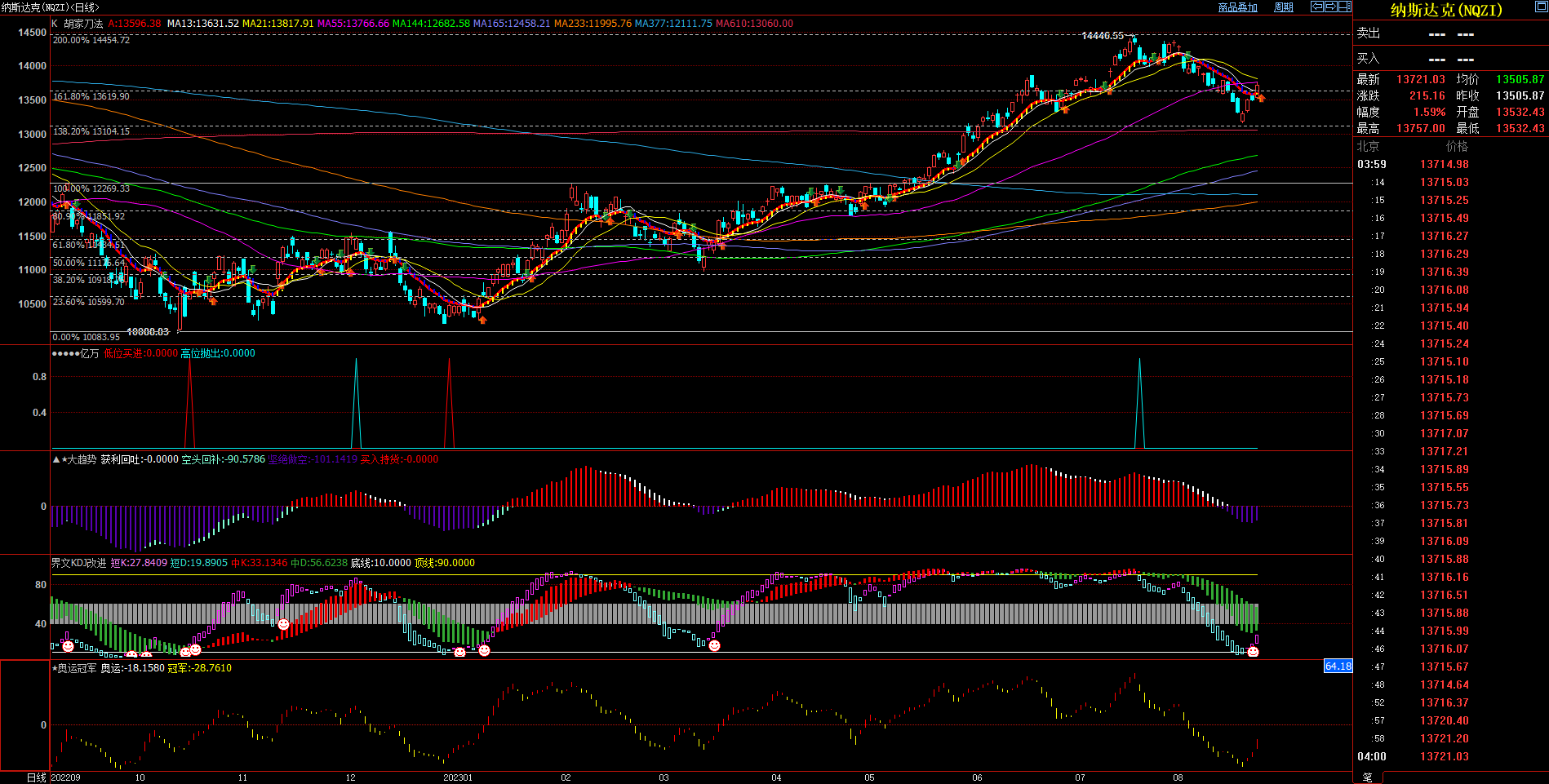Click the 胡家刀法 main indicator name
Image resolution: width=1549 pixels, height=784 pixels.
pyautogui.click(x=83, y=24)
